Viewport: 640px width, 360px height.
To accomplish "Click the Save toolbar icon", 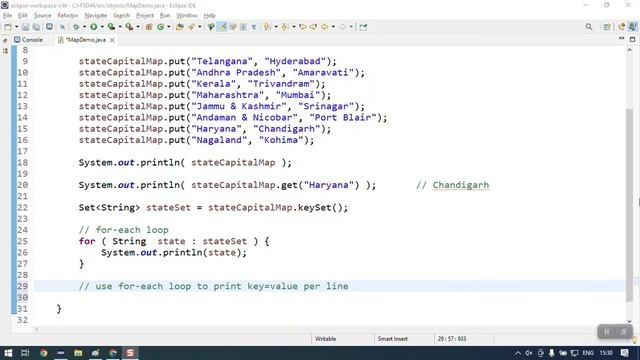I will (x=25, y=27).
